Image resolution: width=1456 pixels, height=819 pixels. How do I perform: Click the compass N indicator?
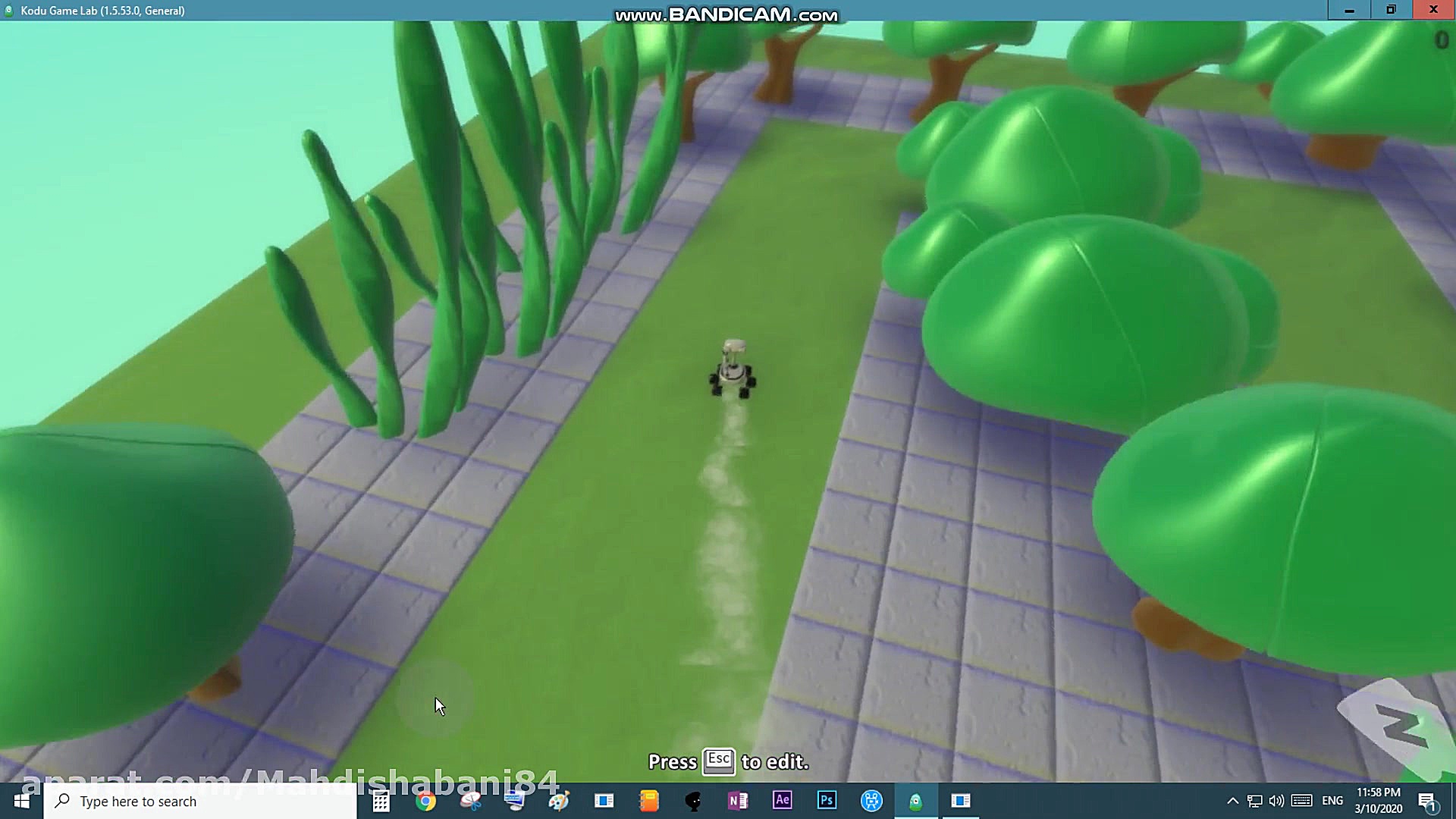coord(1401,728)
